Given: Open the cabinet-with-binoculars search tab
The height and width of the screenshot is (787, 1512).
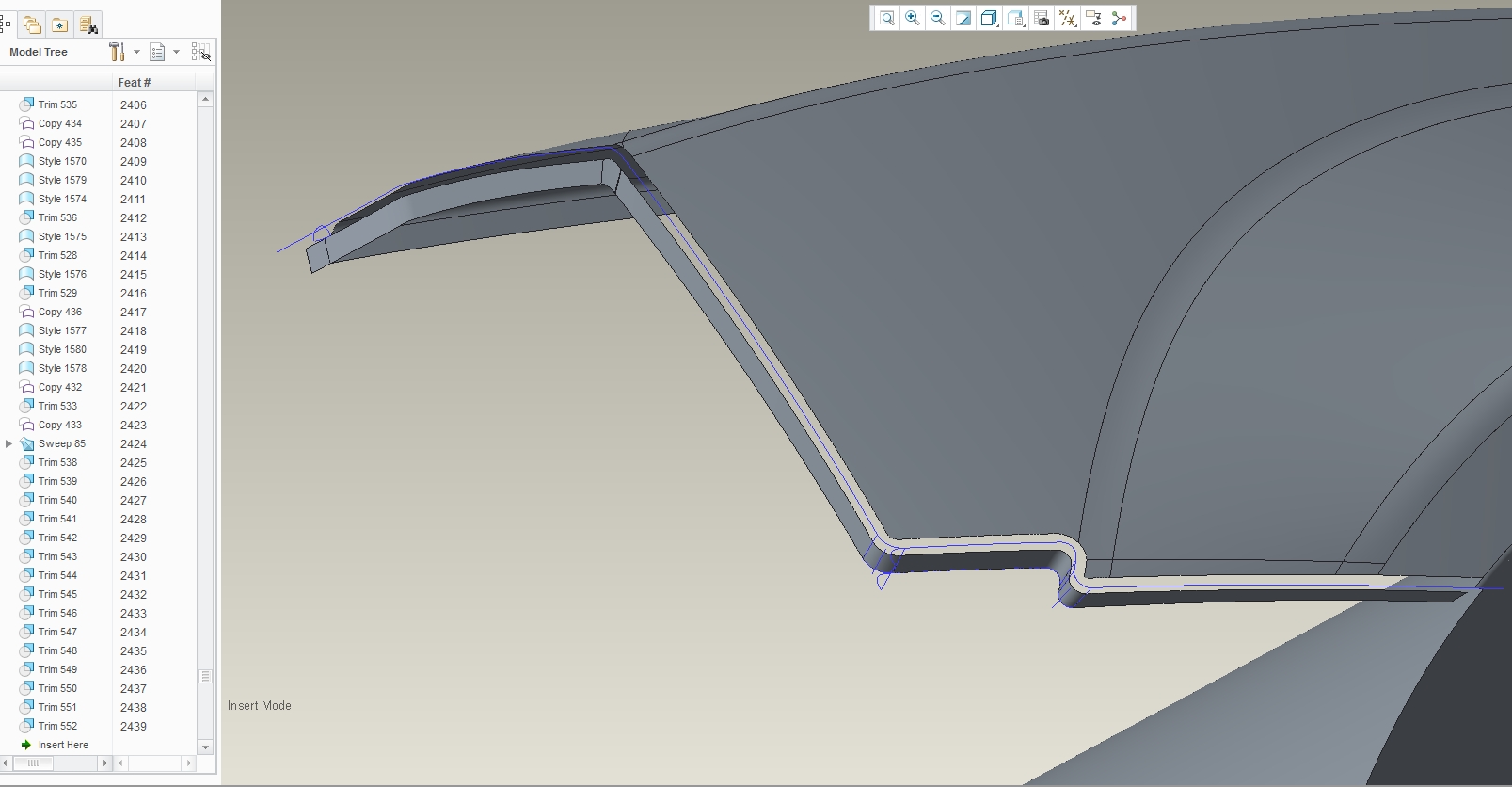Looking at the screenshot, I should tap(88, 25).
